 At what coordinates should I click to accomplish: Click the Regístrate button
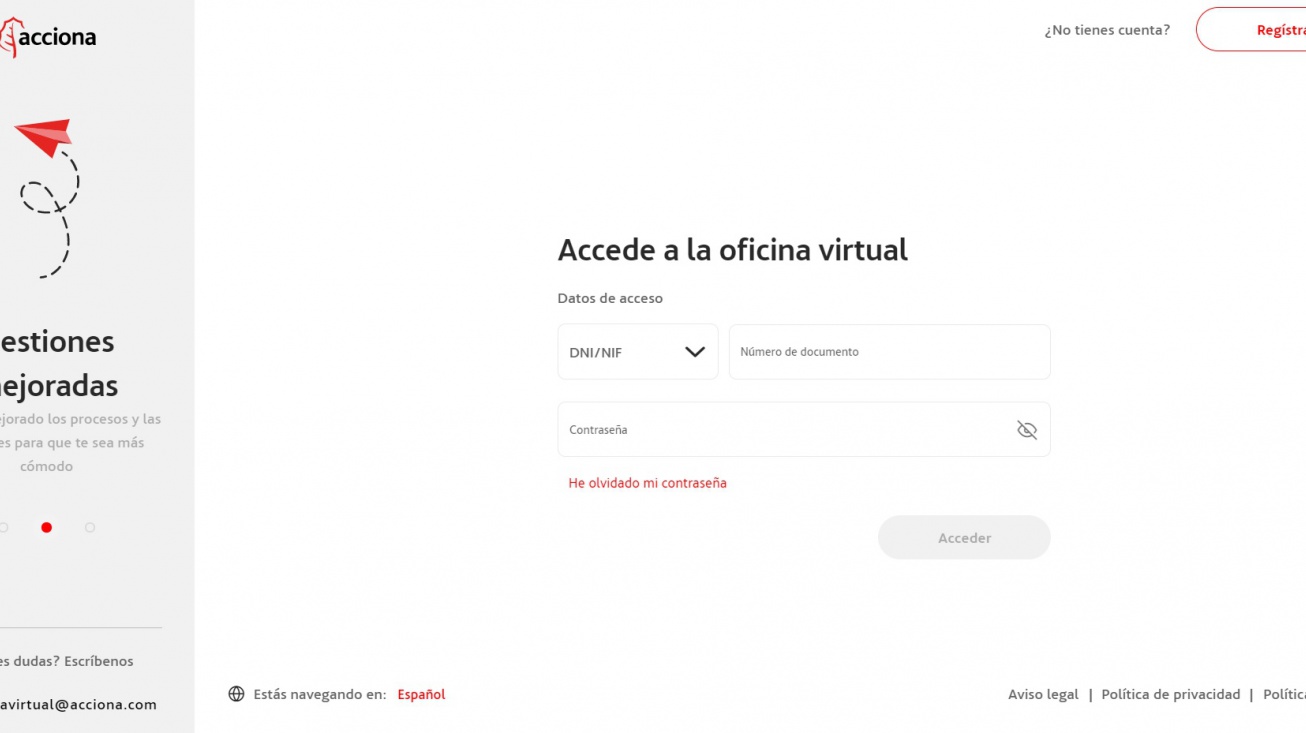pos(1251,30)
